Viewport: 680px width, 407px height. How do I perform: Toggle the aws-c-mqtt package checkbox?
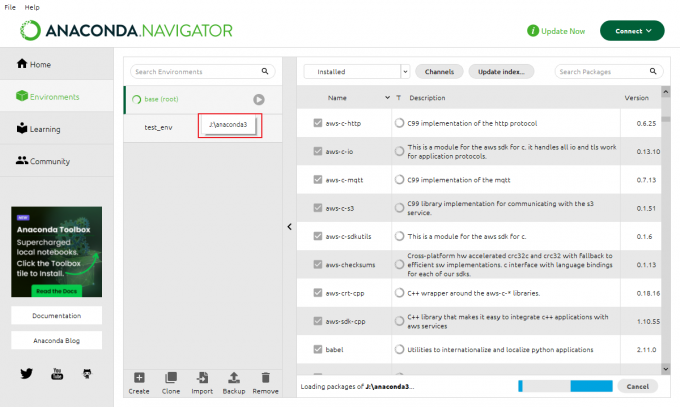(x=318, y=180)
